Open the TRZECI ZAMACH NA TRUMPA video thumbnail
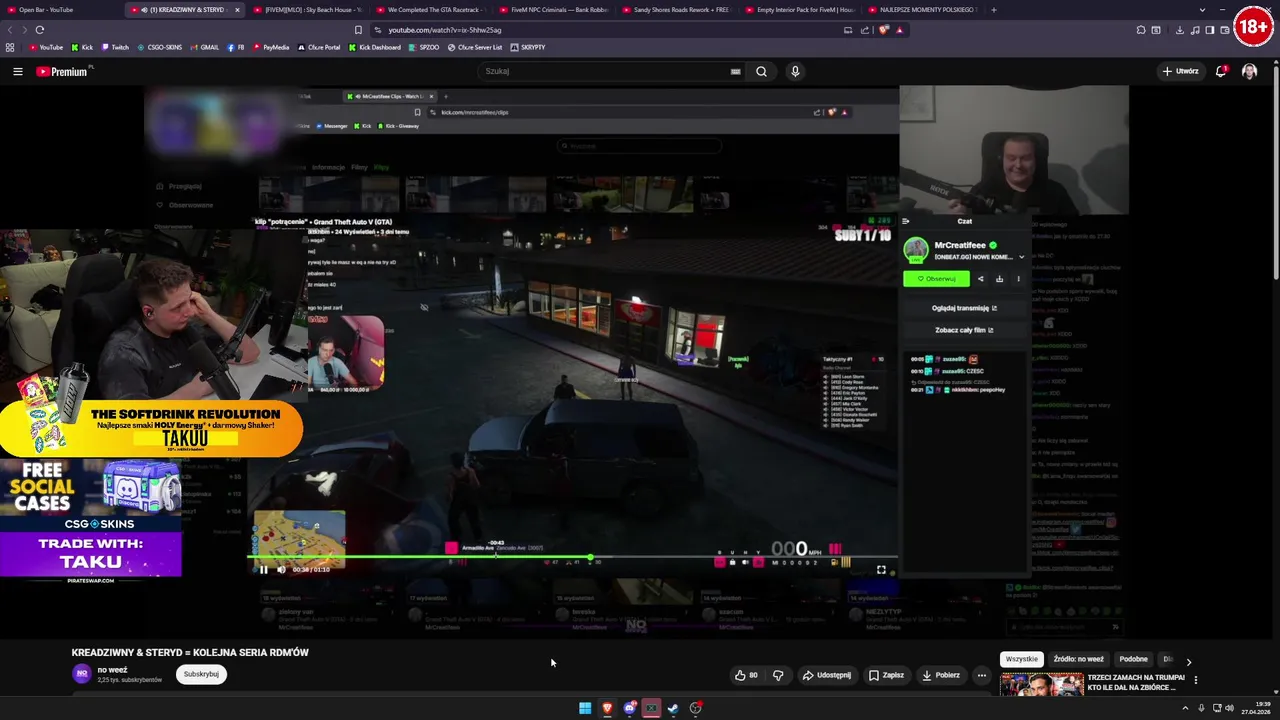The image size is (1280, 720). [x=1042, y=684]
